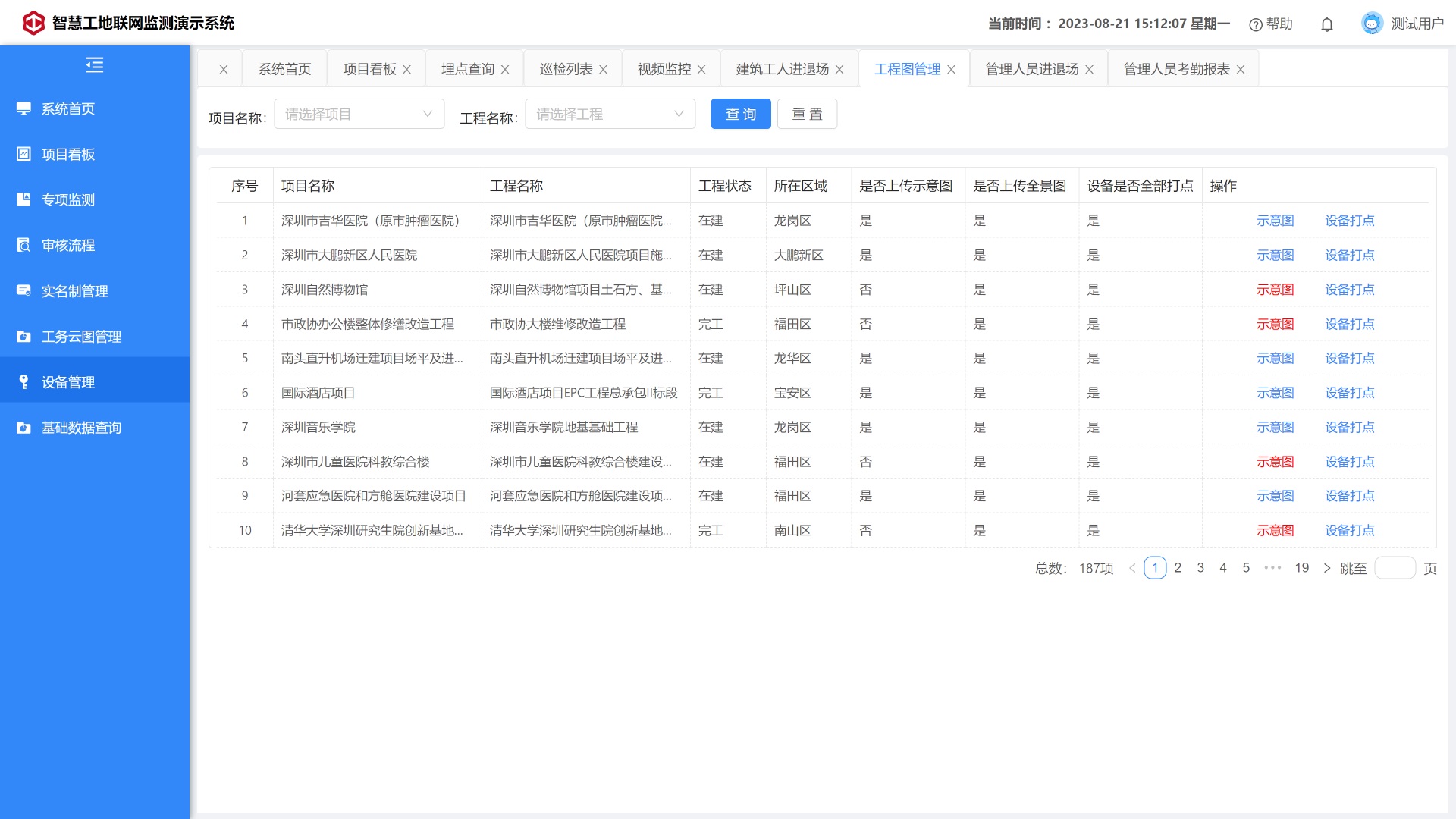This screenshot has width=1456, height=819.
Task: Go to last page 19
Action: [1302, 568]
